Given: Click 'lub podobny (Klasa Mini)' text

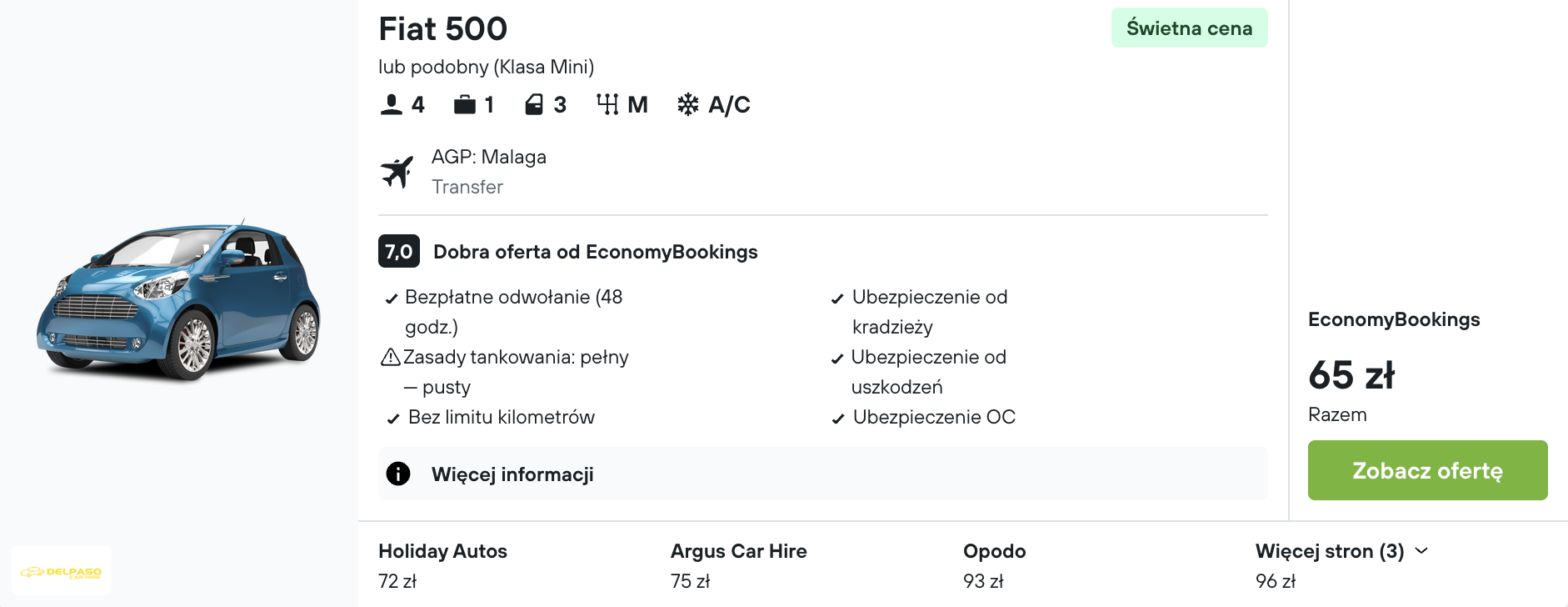Looking at the screenshot, I should pyautogui.click(x=486, y=67).
